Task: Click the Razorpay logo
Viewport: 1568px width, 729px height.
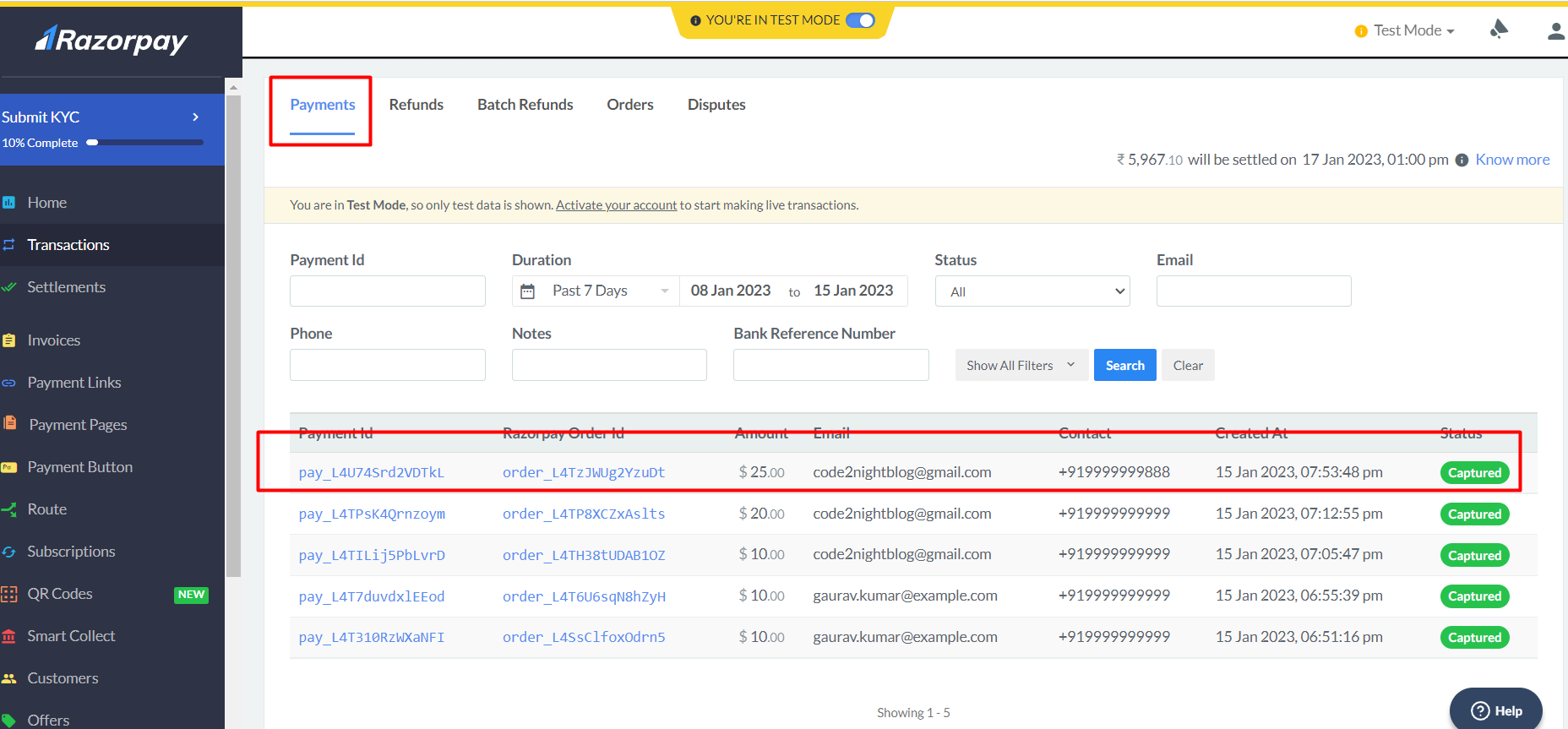Action: (111, 40)
